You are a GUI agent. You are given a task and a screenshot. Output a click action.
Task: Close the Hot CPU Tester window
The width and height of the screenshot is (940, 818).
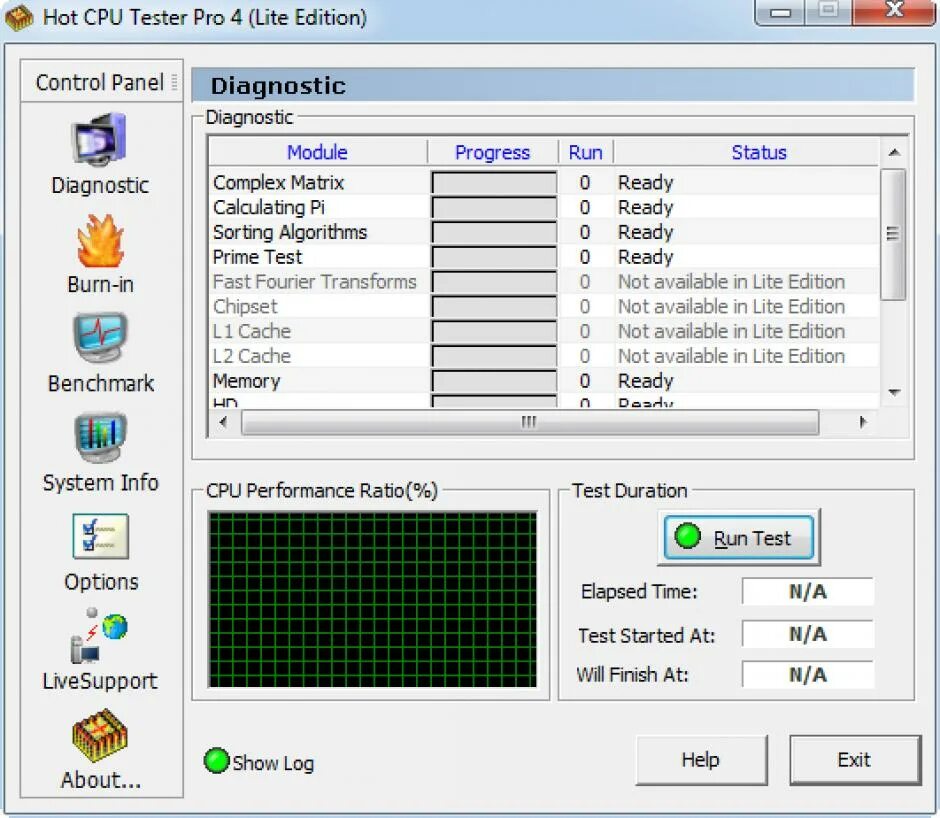click(894, 11)
